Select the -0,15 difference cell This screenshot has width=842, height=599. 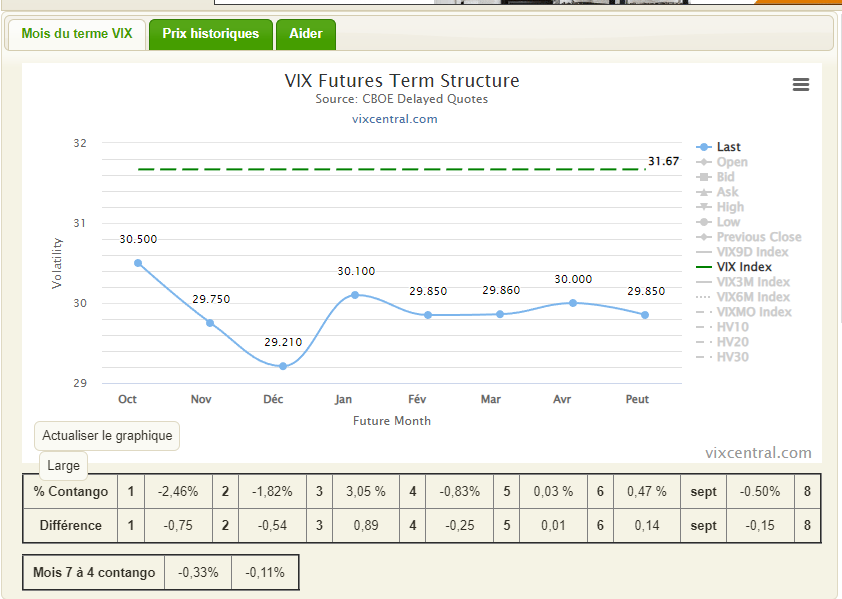point(760,525)
